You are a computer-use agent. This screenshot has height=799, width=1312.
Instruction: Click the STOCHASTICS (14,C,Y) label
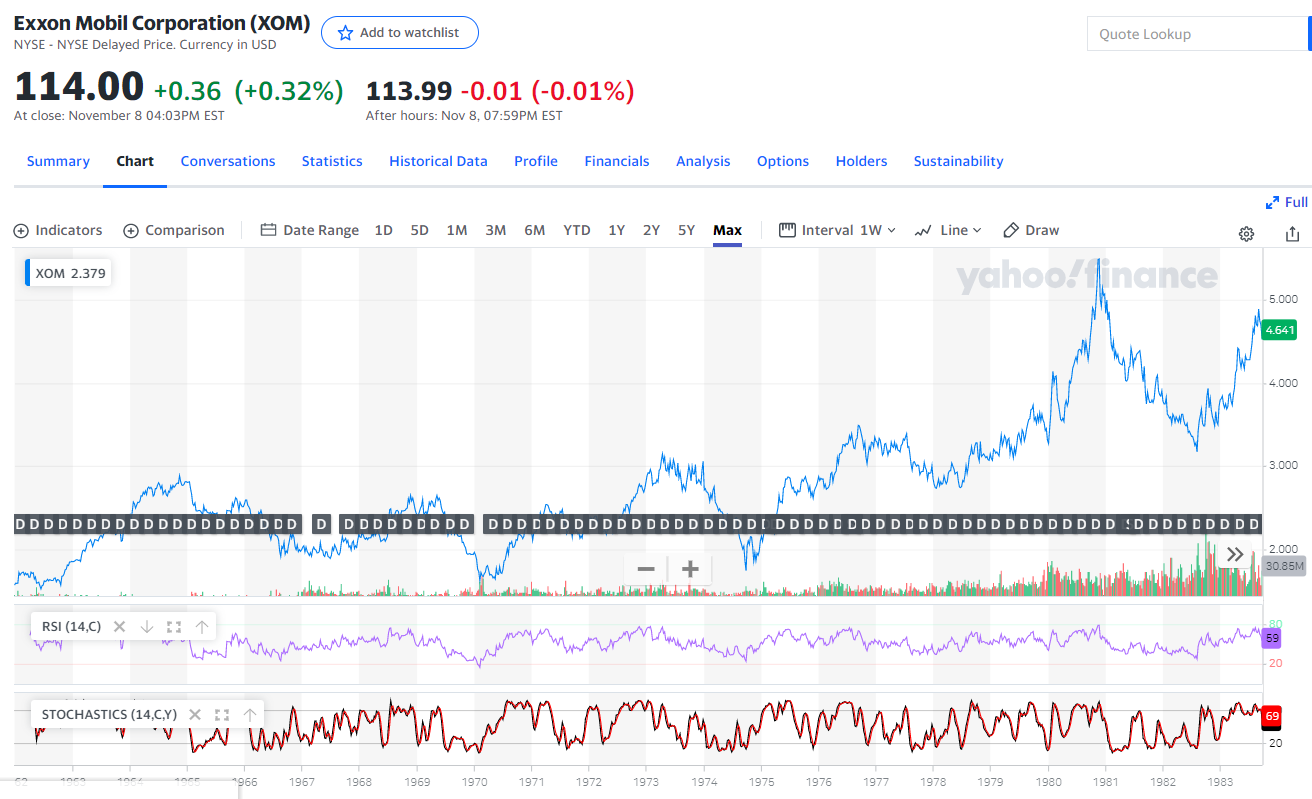(x=109, y=715)
